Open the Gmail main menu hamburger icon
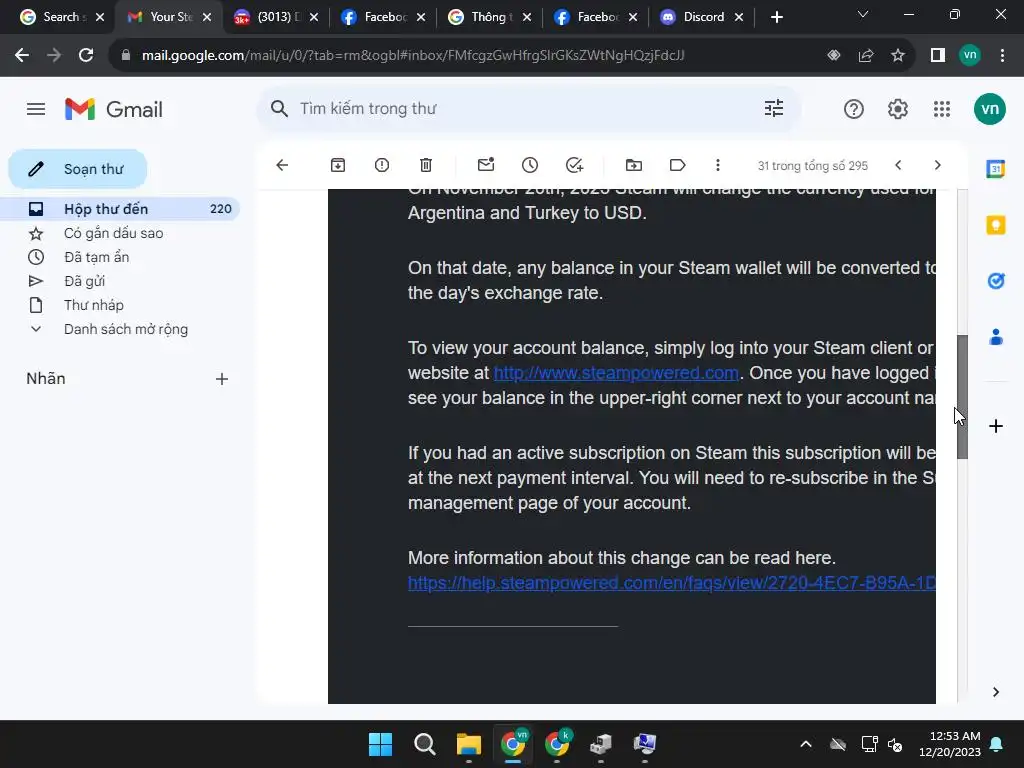 (x=36, y=109)
